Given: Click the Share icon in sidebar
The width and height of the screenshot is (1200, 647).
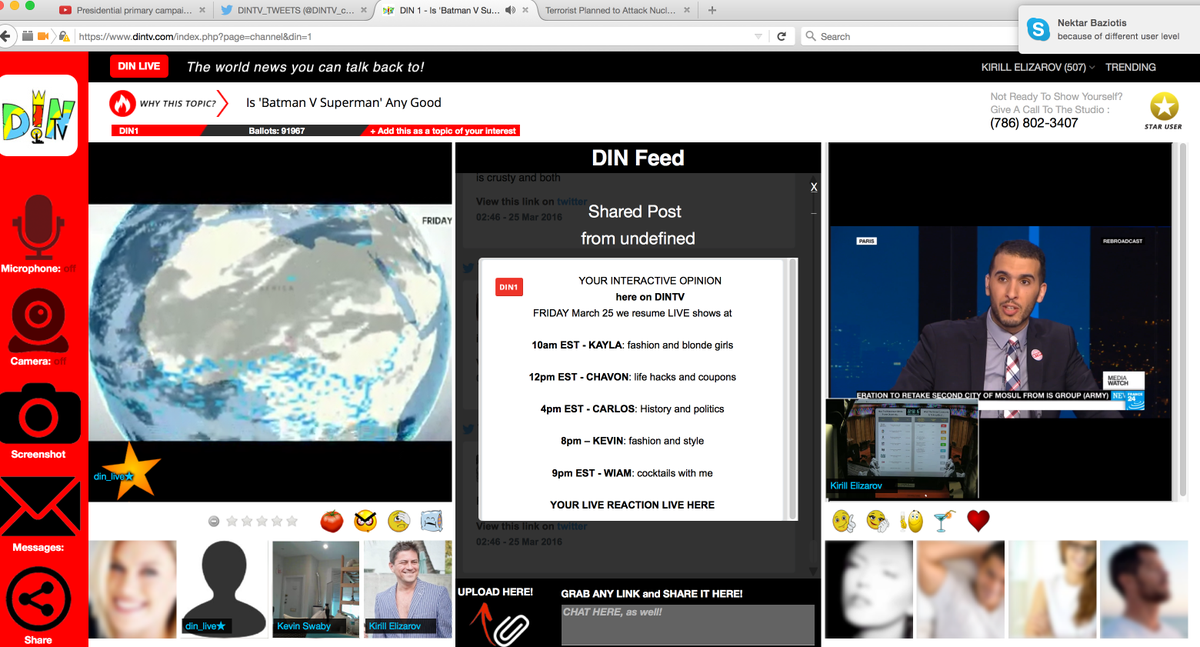Looking at the screenshot, I should pos(38,598).
